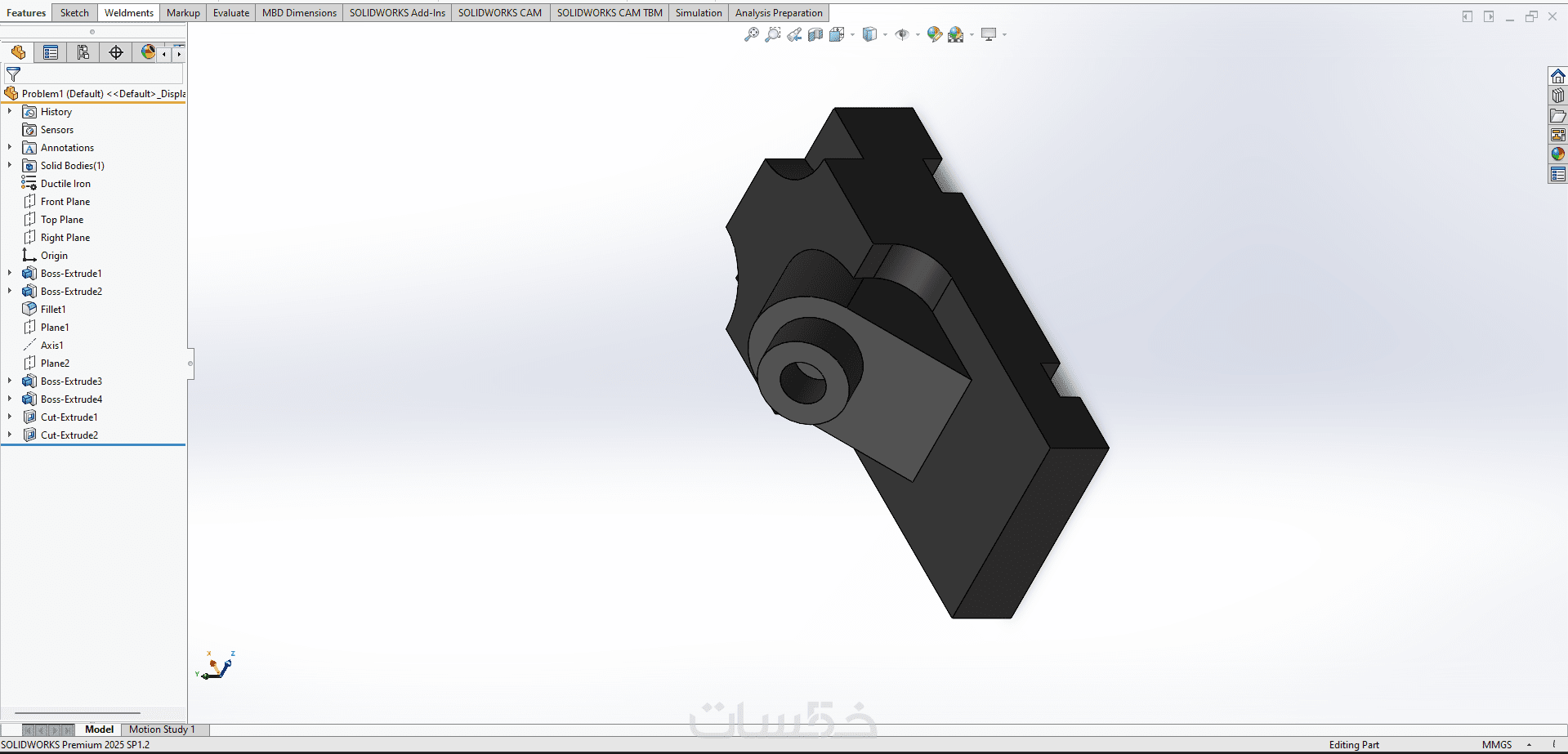Open the File Explorer task pane
Viewport: 1568px width, 754px height.
coord(1558,115)
